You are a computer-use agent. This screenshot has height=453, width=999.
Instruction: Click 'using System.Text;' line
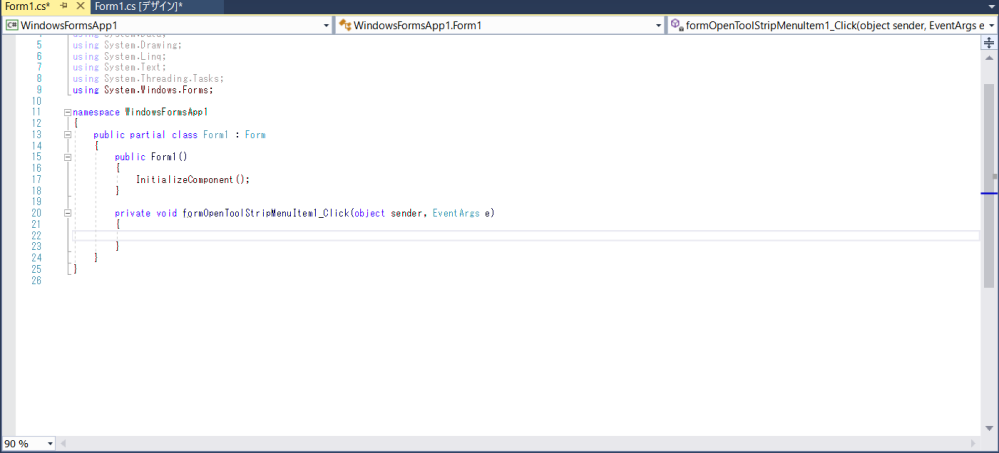click(x=120, y=67)
